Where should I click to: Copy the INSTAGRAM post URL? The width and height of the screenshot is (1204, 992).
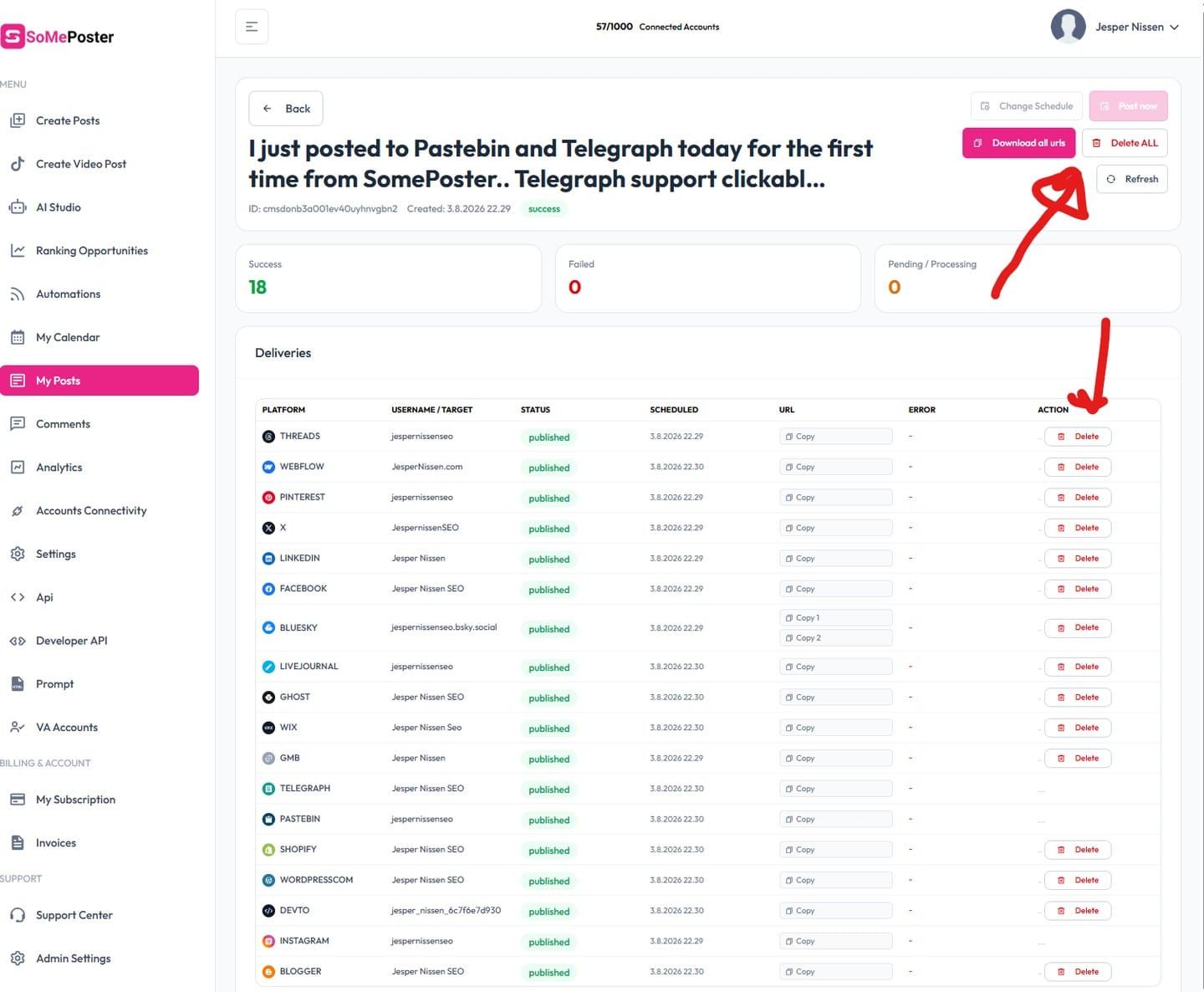tap(835, 942)
